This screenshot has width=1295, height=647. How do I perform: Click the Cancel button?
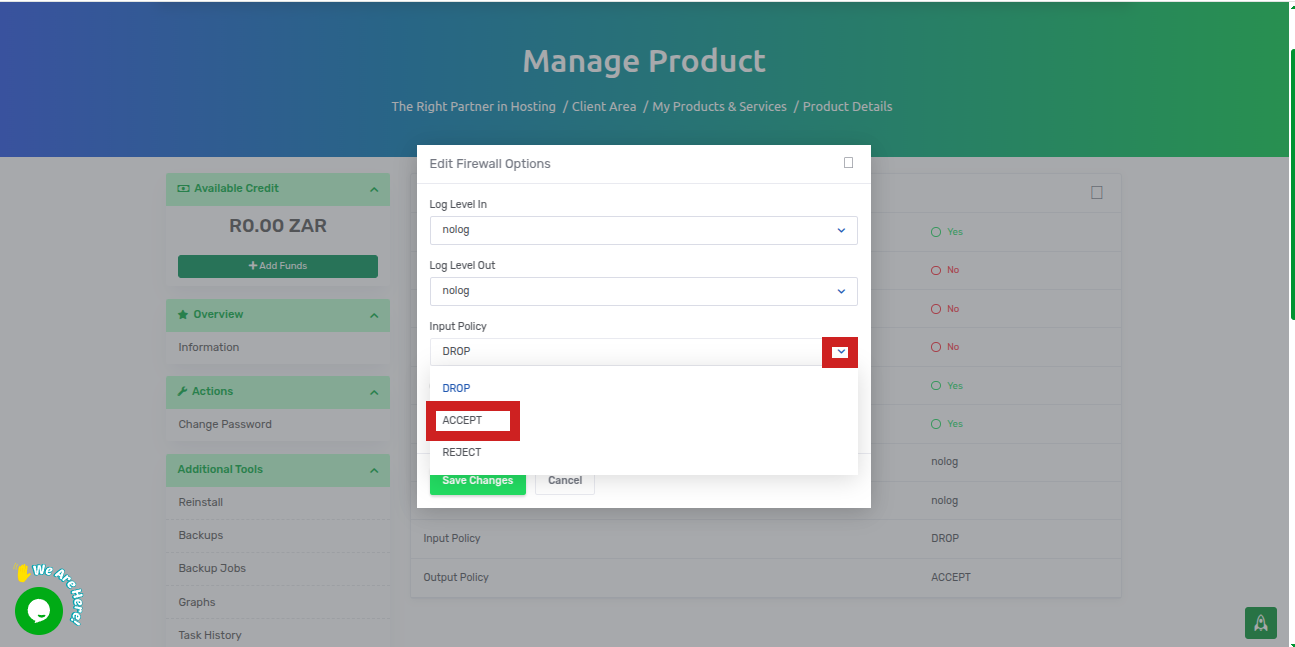coord(565,481)
